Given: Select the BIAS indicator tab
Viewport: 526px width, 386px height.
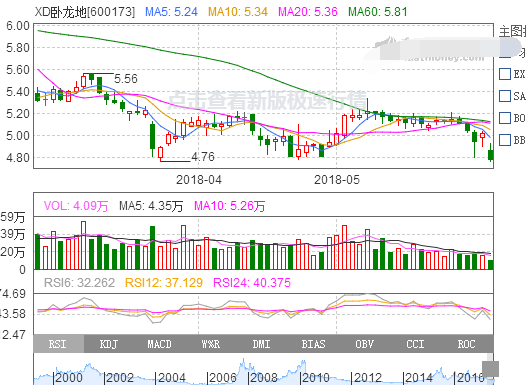Looking at the screenshot, I should [313, 344].
